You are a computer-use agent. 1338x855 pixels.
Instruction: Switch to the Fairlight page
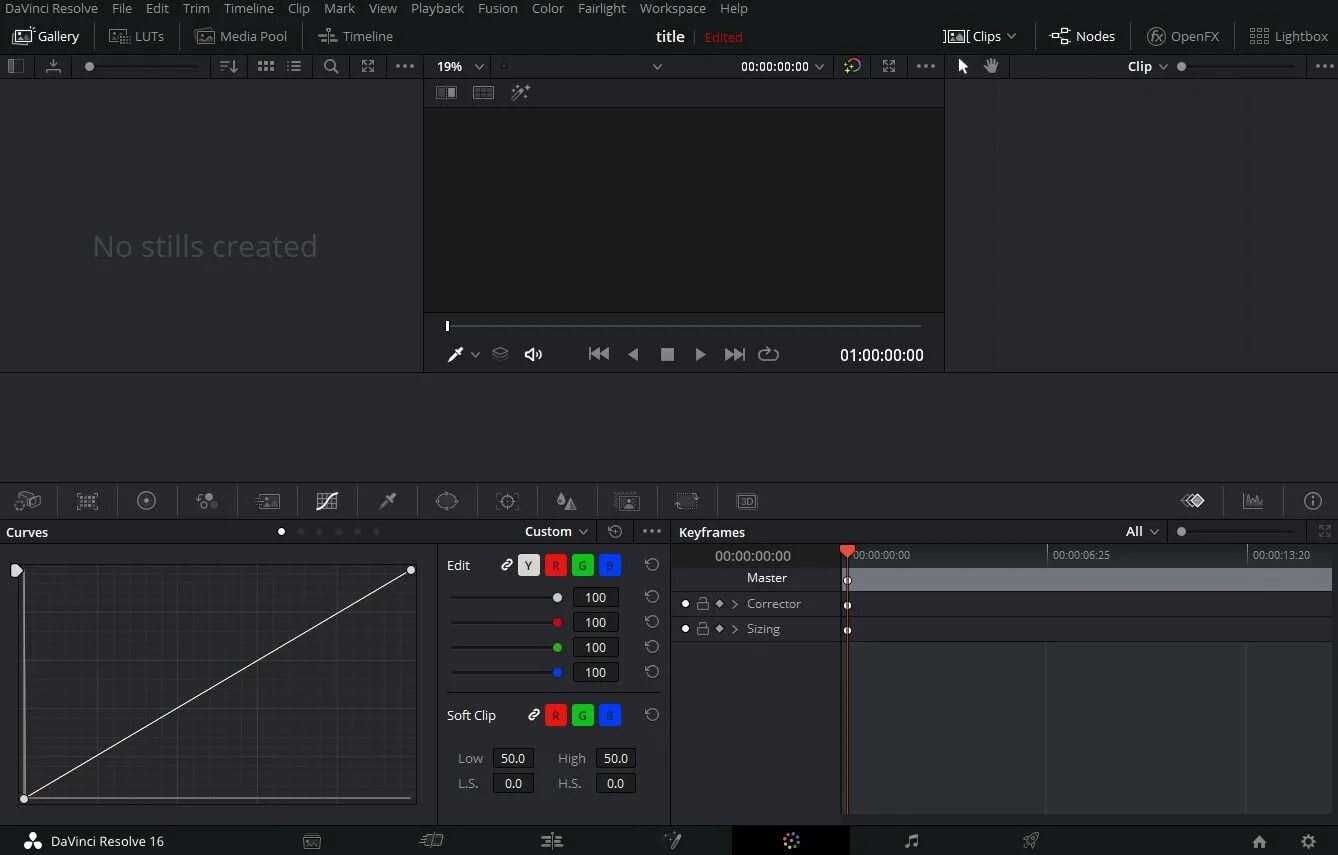(911, 841)
